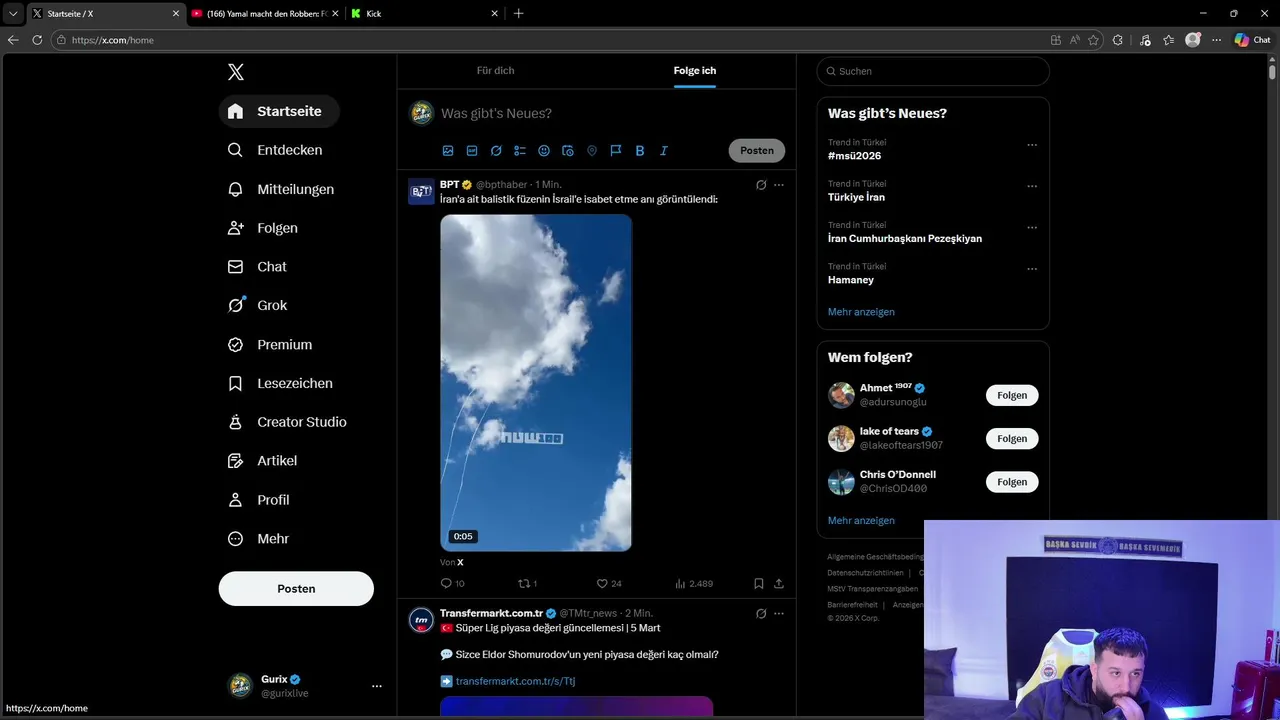Open browser extensions puzzle icon
The height and width of the screenshot is (720, 1280).
click(1118, 40)
